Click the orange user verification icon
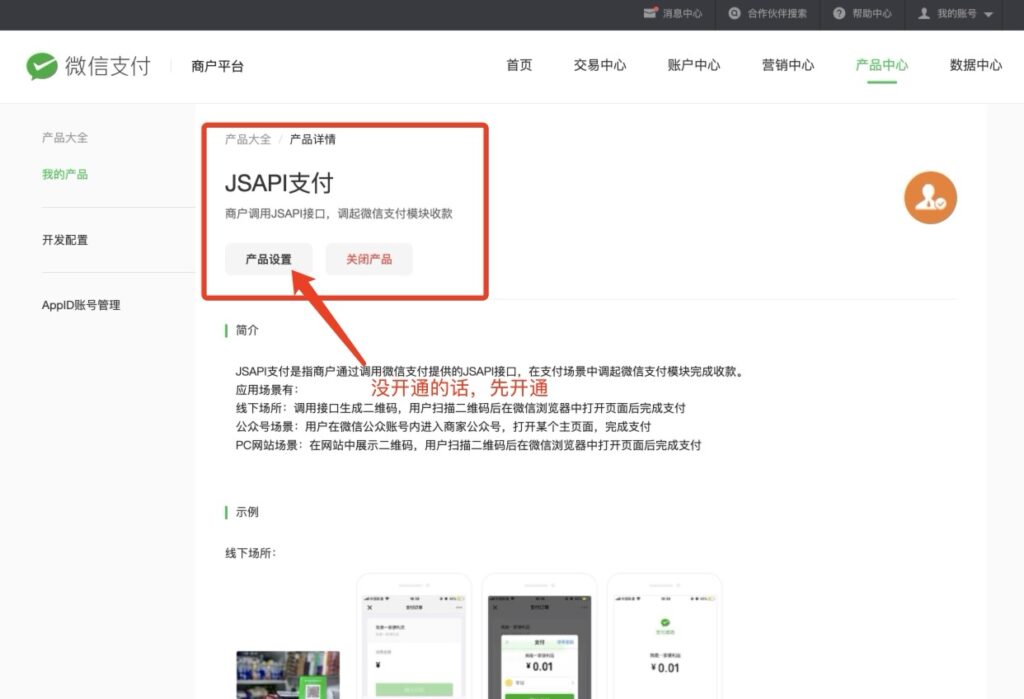Image resolution: width=1024 pixels, height=699 pixels. tap(930, 198)
